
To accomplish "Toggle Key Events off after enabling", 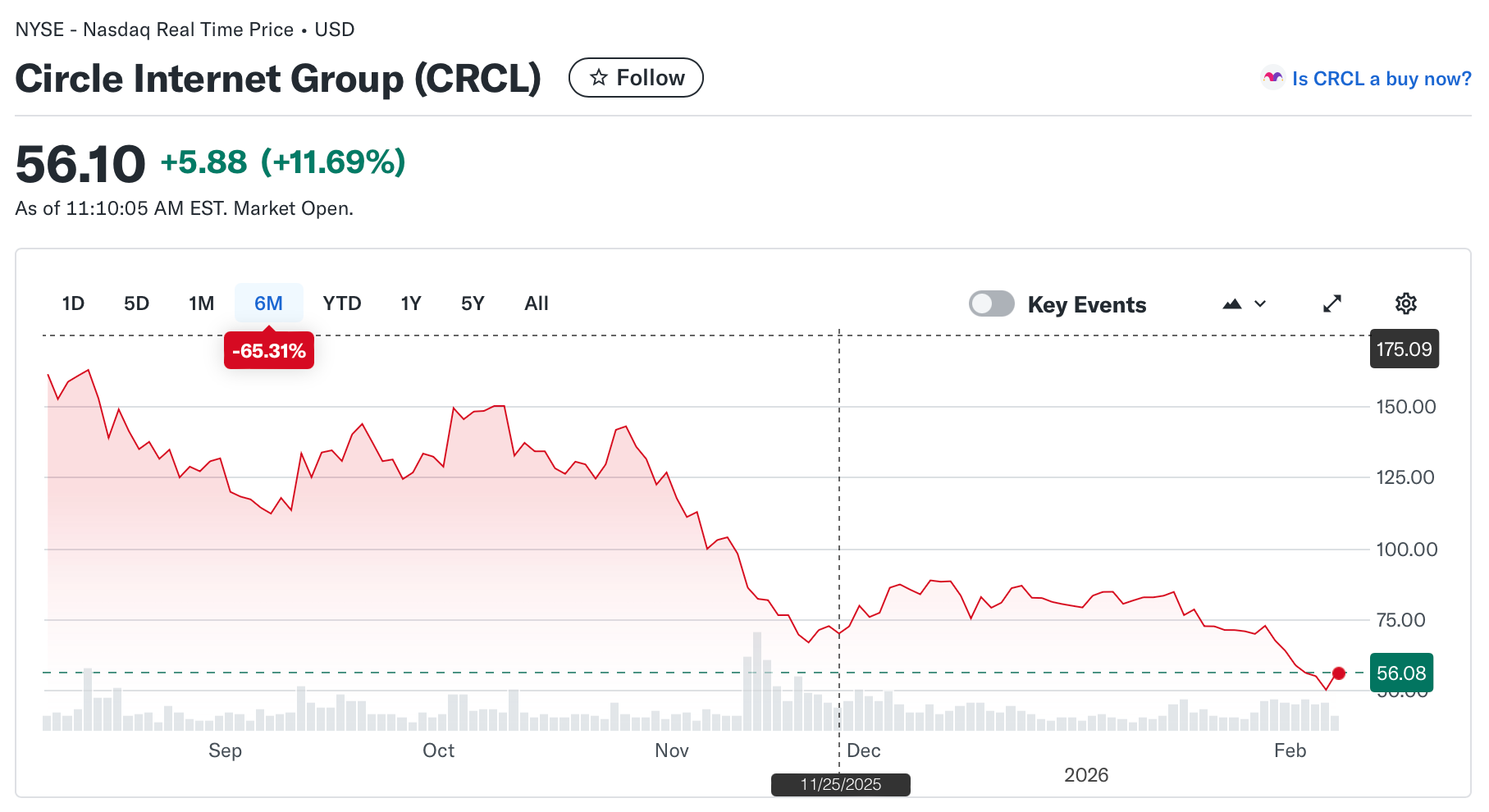I will 991,303.
